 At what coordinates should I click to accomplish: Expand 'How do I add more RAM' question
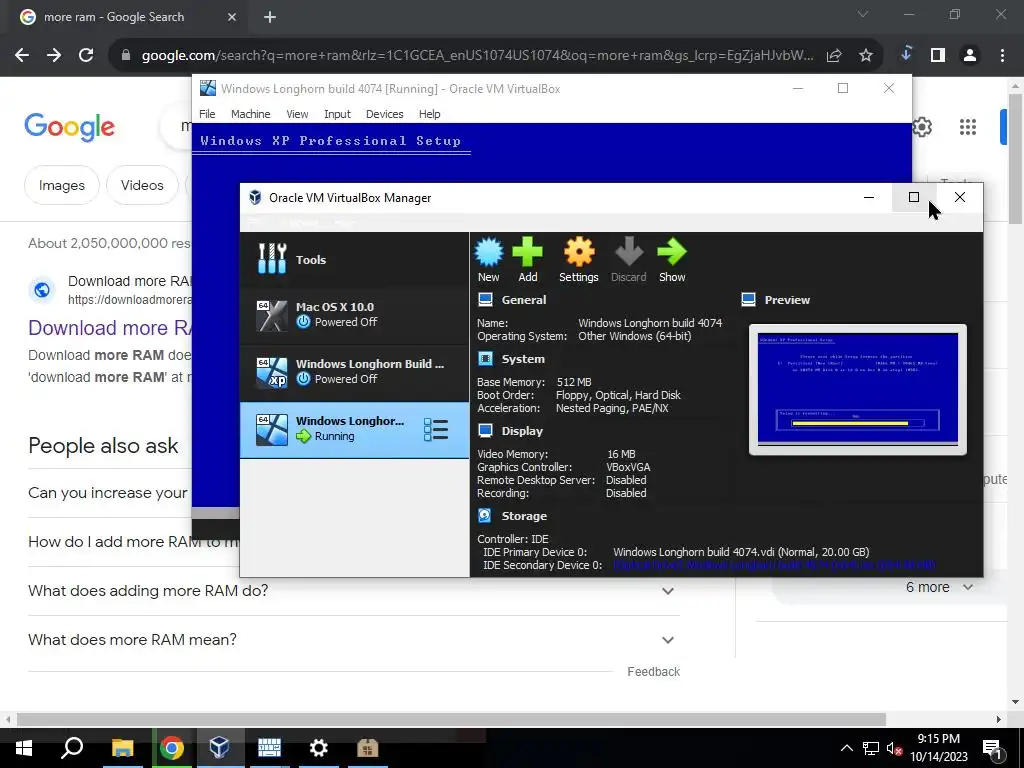click(134, 541)
